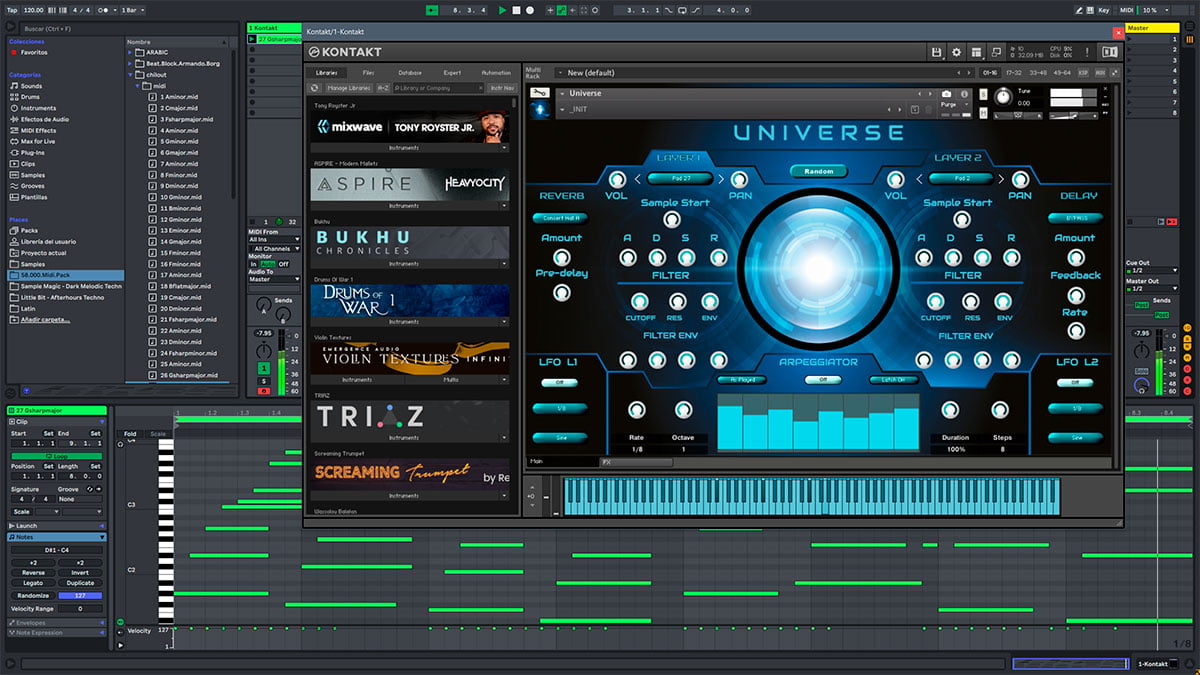Click Ableton play button in transport
1200x675 pixels.
[502, 10]
